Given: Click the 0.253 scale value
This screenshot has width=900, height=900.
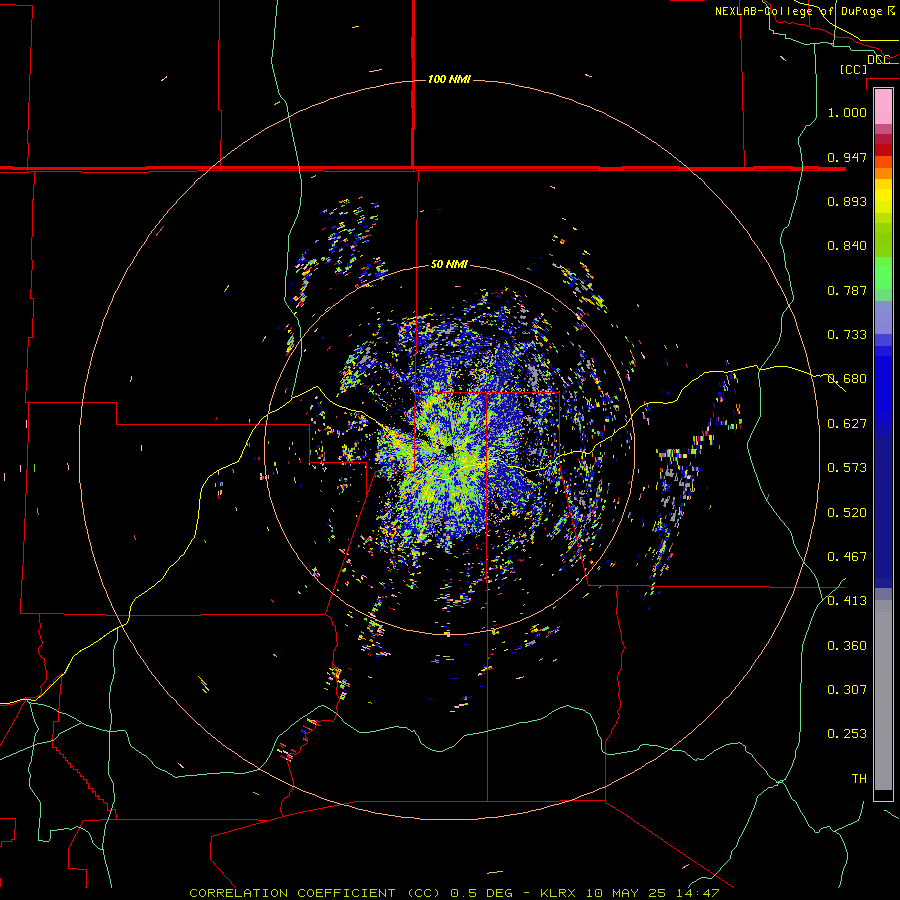Looking at the screenshot, I should (x=847, y=734).
